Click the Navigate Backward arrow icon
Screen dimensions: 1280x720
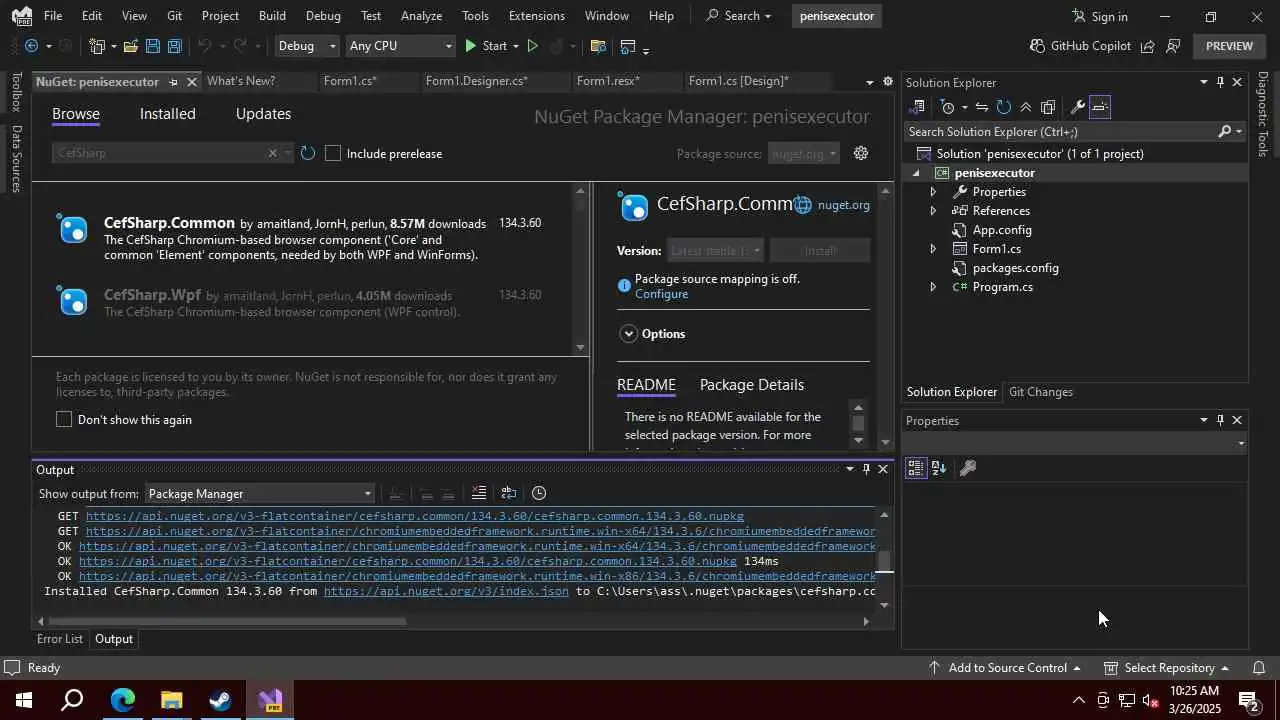click(x=31, y=46)
